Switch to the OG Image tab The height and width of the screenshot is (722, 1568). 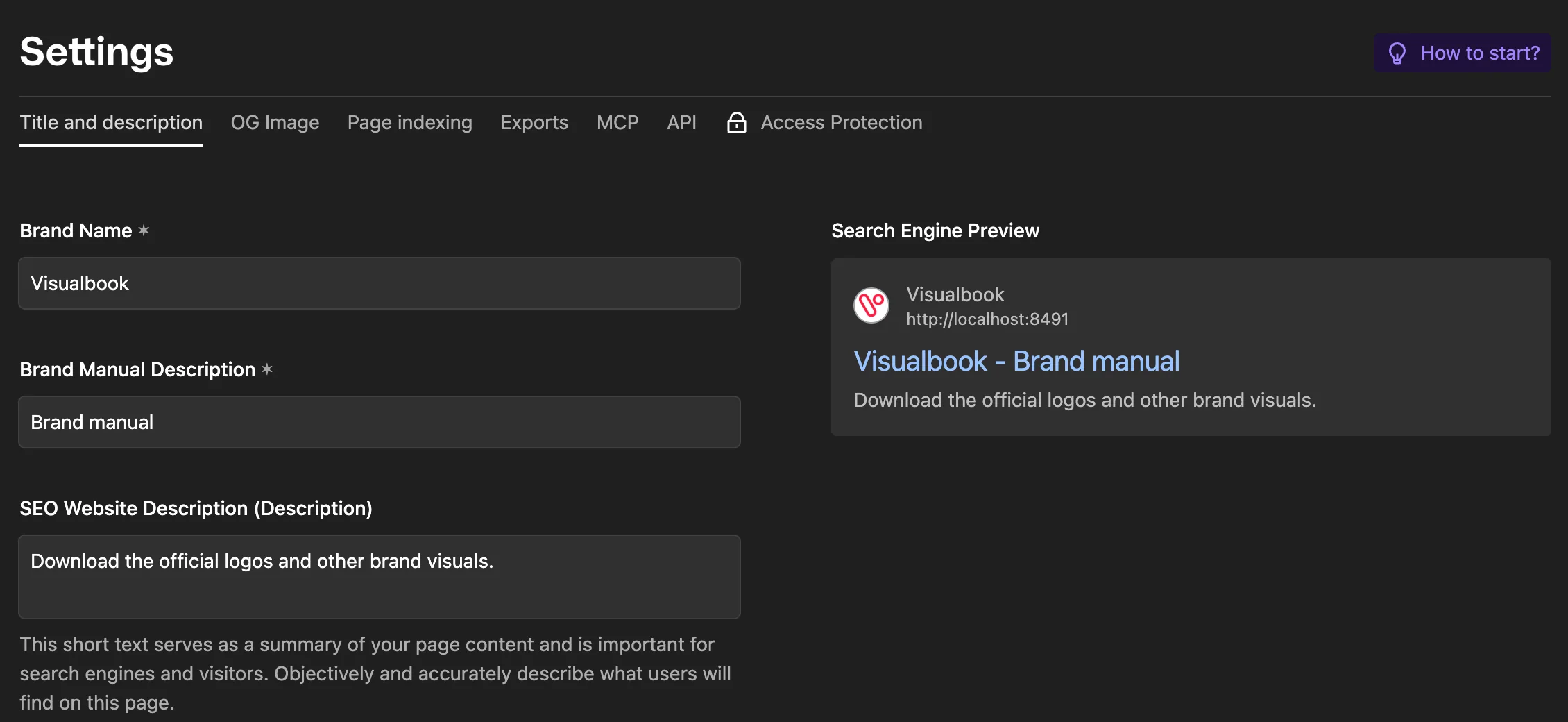click(x=275, y=122)
